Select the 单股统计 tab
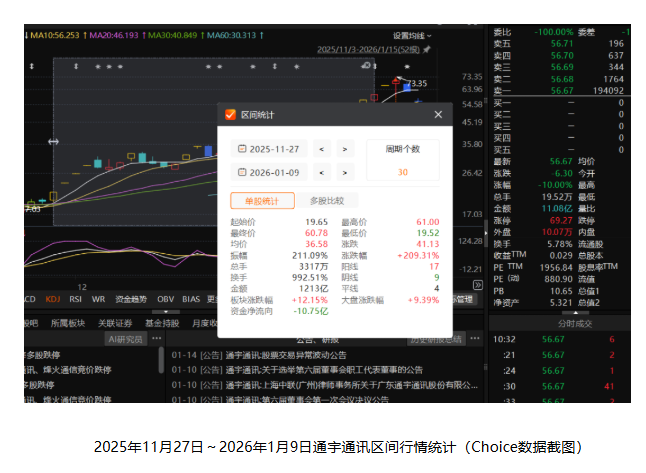The image size is (646, 473). (262, 200)
